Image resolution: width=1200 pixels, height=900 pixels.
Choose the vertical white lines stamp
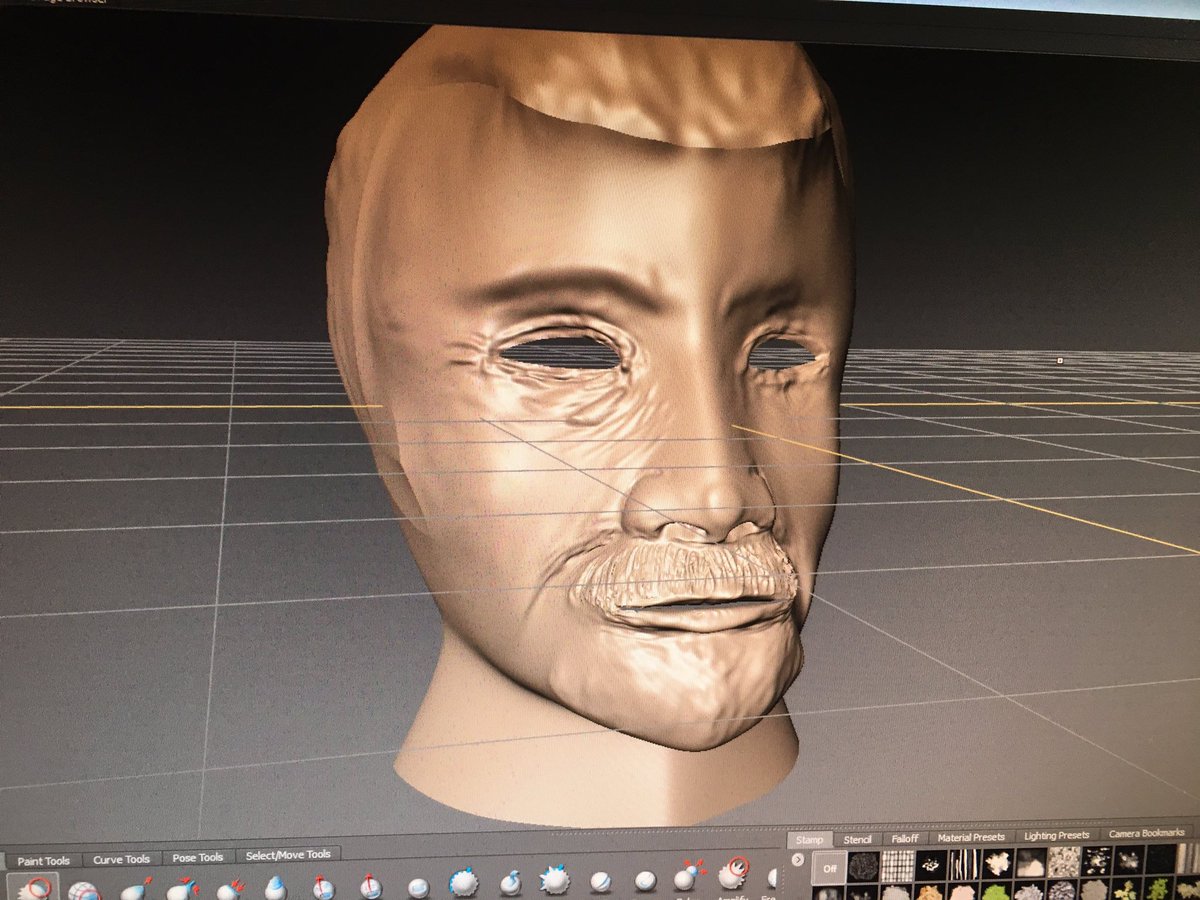click(964, 864)
